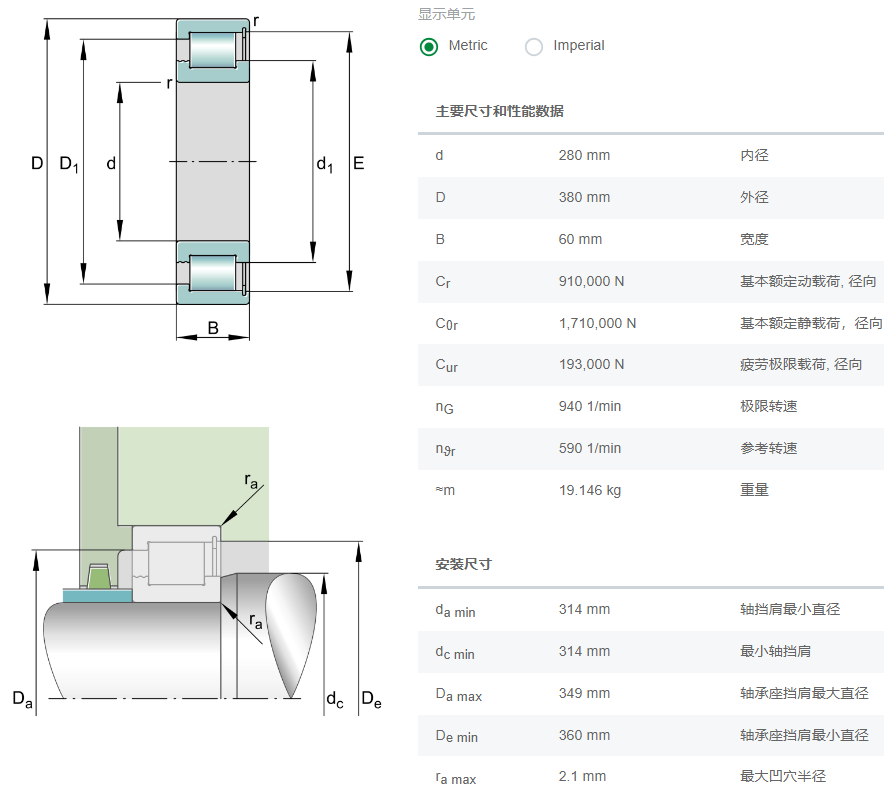The height and width of the screenshot is (794, 884).
Task: Click the 60 mm width value
Action: tap(580, 239)
